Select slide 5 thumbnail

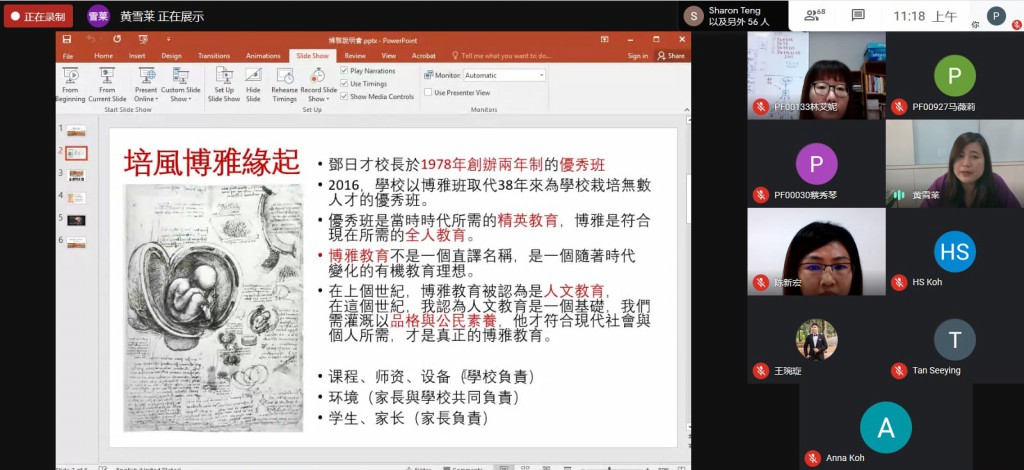click(76, 221)
